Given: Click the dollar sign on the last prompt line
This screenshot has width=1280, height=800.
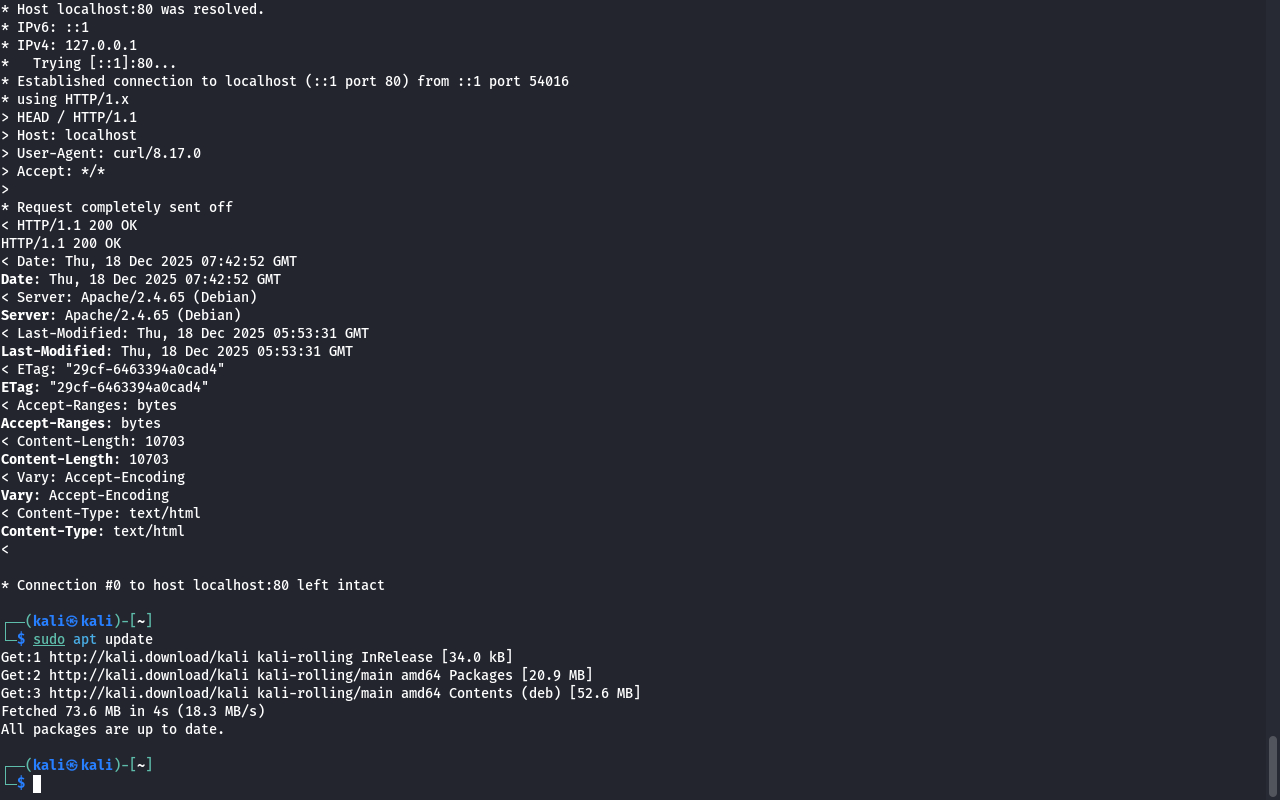Looking at the screenshot, I should point(21,783).
